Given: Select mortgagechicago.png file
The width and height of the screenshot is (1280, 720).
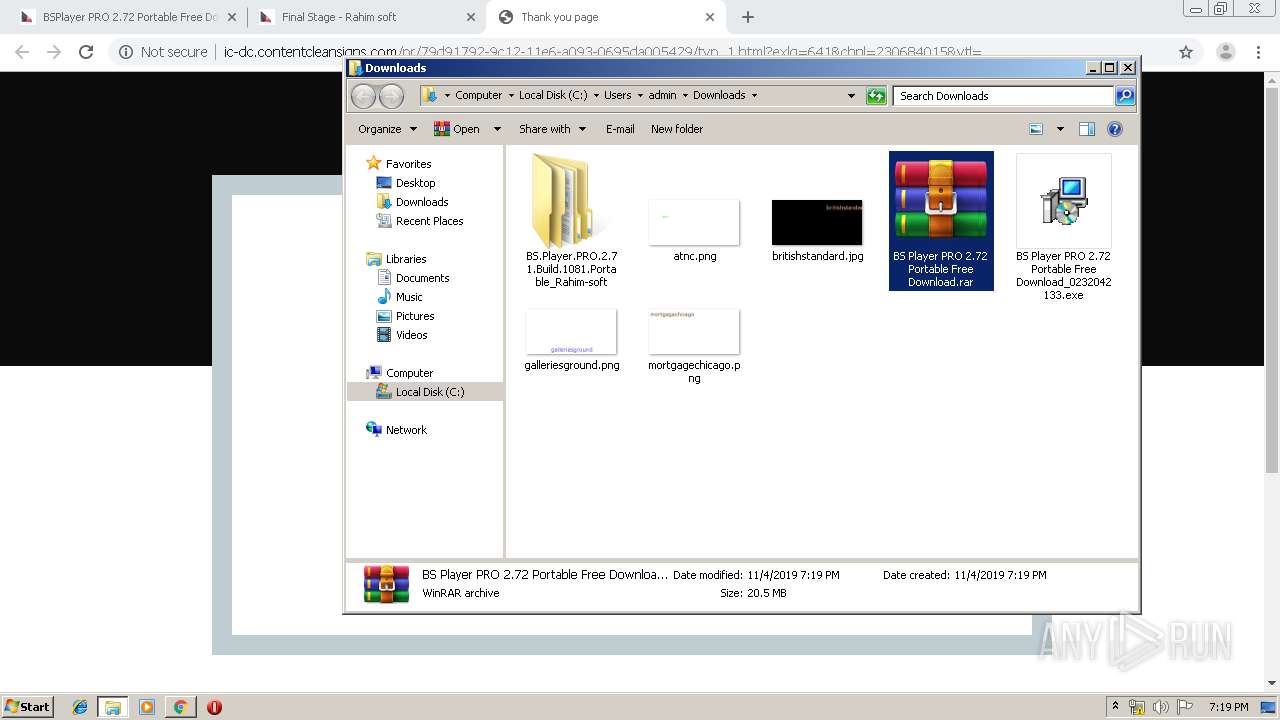Looking at the screenshot, I should coord(694,346).
